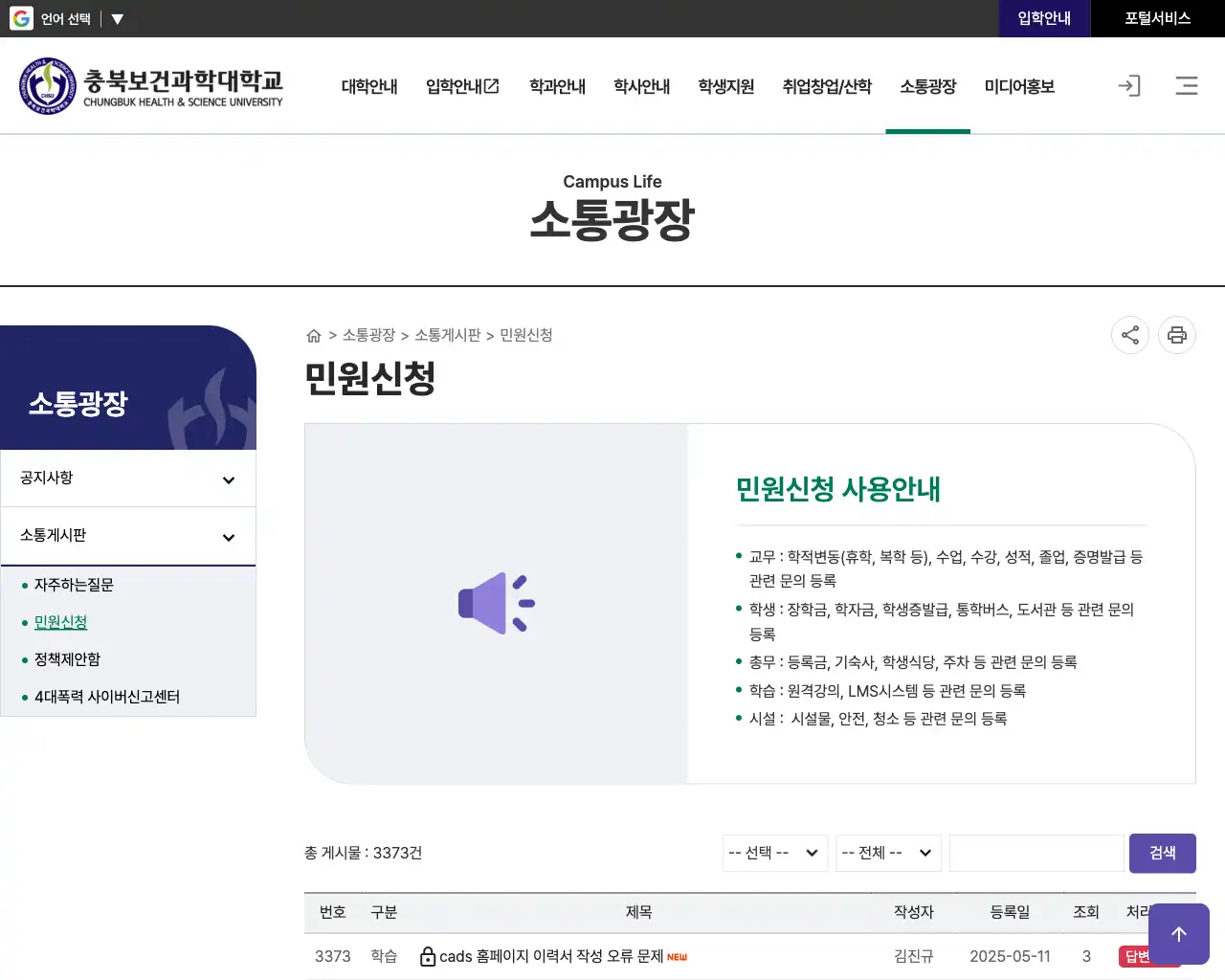Screen dimensions: 1225x980
Task: Open 포털서비스 tab in top bar
Action: tap(1158, 18)
